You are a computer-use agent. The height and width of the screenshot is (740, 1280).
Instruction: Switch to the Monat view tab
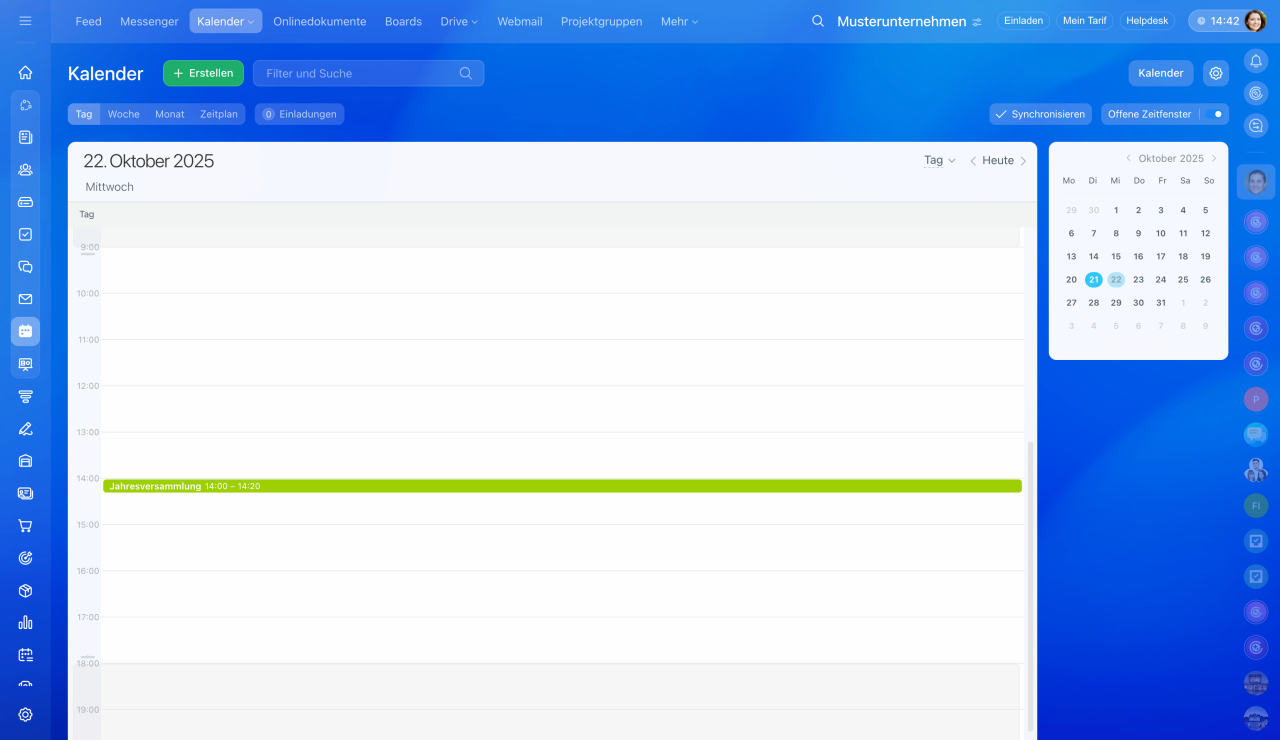(170, 114)
